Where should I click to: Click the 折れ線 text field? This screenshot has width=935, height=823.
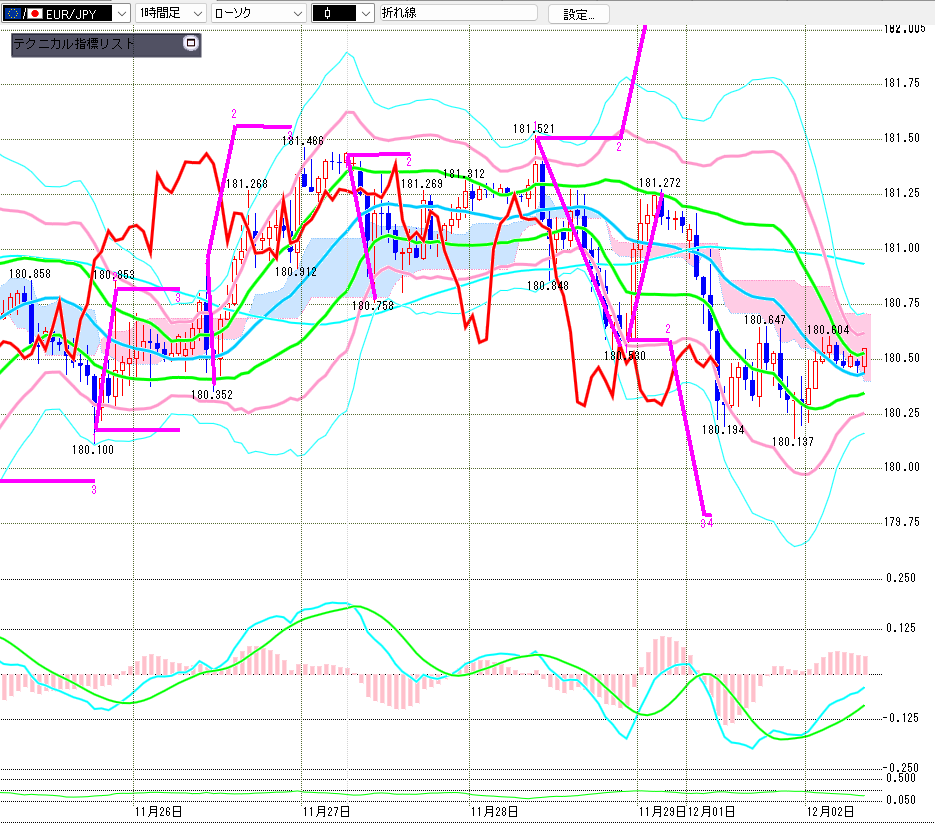click(457, 14)
